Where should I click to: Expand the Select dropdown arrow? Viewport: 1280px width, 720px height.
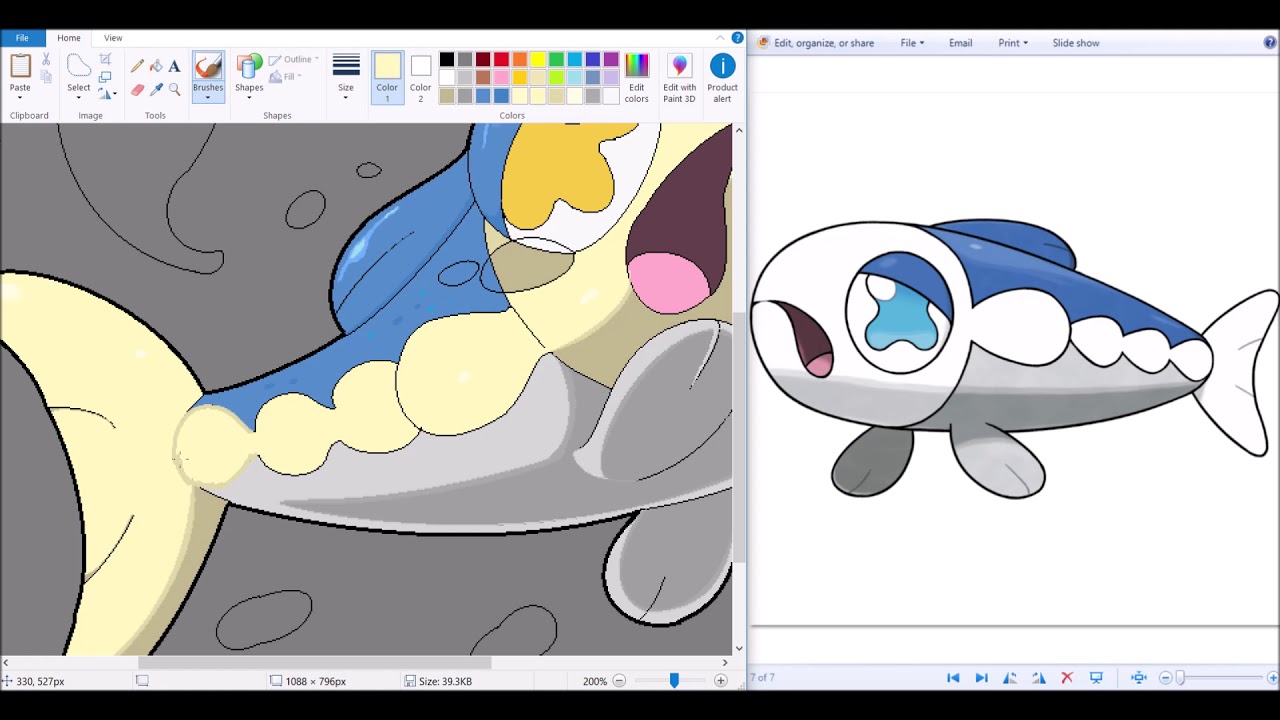click(78, 97)
